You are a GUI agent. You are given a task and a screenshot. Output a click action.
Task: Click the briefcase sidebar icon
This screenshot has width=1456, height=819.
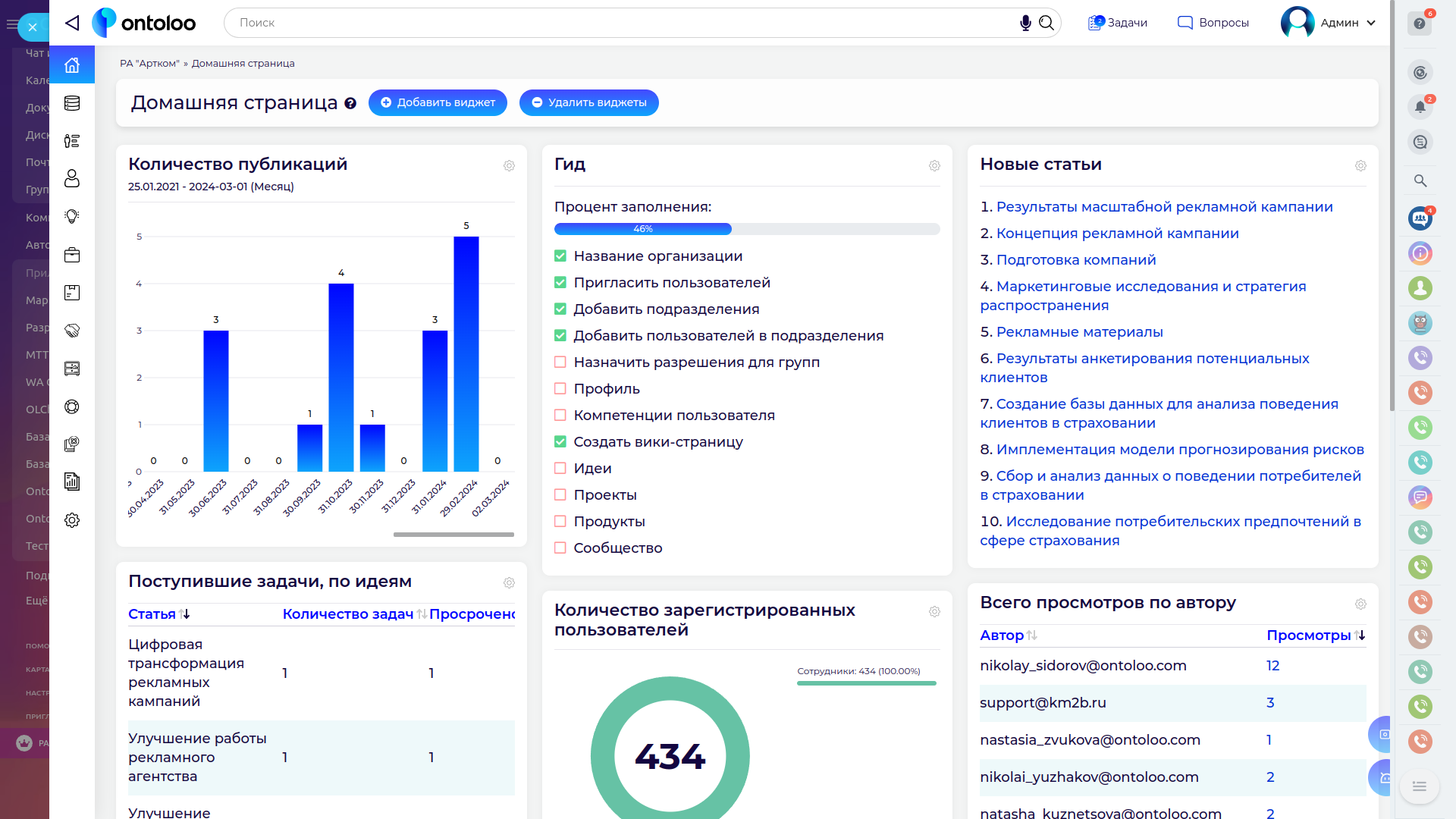(72, 255)
